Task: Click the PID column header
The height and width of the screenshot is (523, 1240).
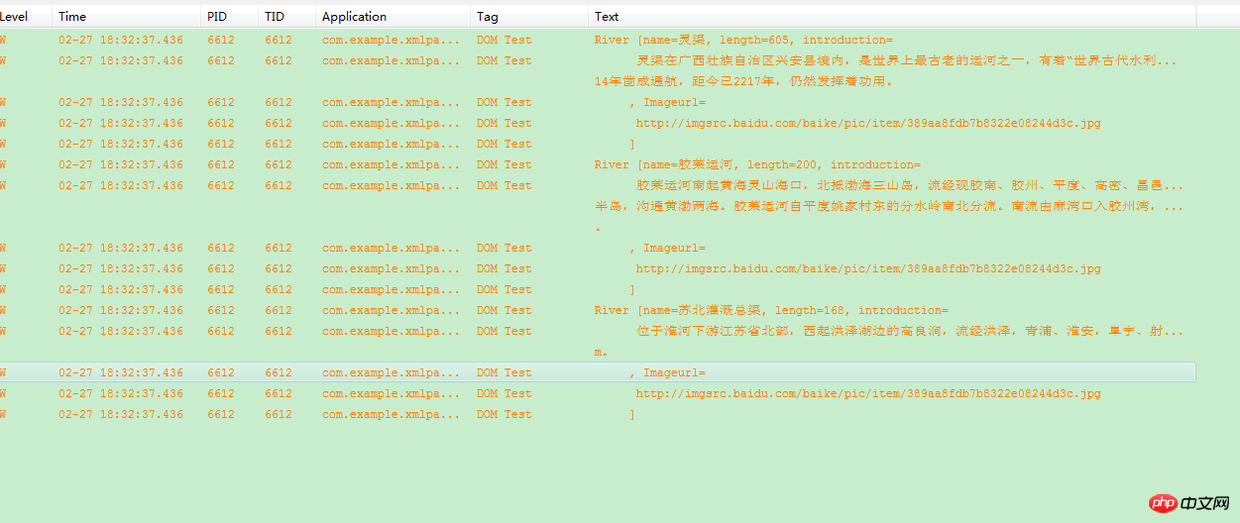Action: click(229, 16)
